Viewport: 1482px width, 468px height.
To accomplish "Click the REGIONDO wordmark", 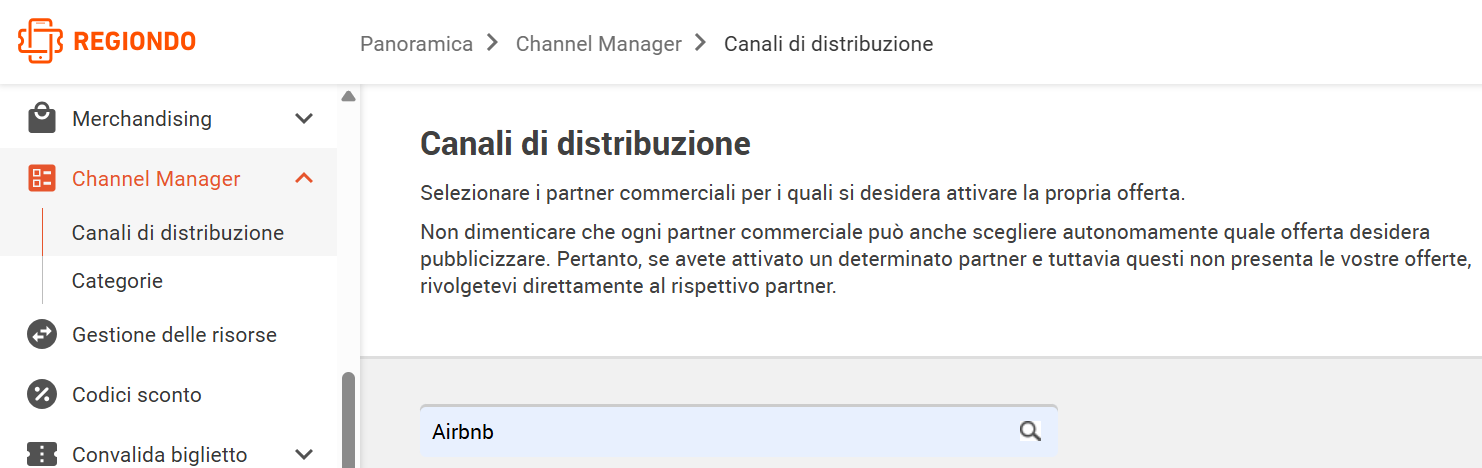I will pos(135,42).
